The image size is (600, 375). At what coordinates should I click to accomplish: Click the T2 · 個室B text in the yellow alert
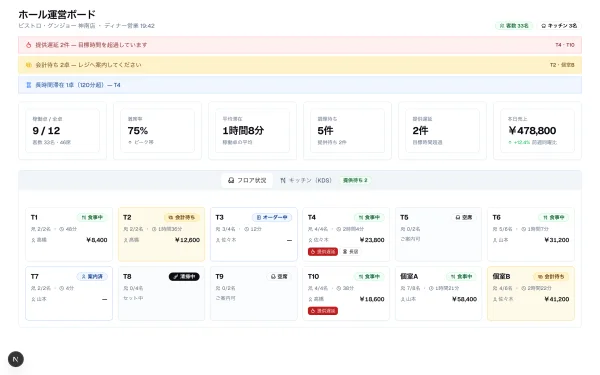pos(562,65)
